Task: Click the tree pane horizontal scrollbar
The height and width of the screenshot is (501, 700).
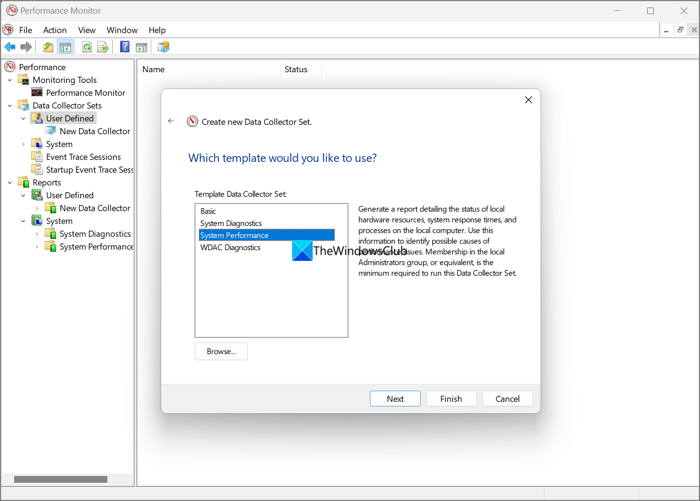Action: click(x=60, y=479)
